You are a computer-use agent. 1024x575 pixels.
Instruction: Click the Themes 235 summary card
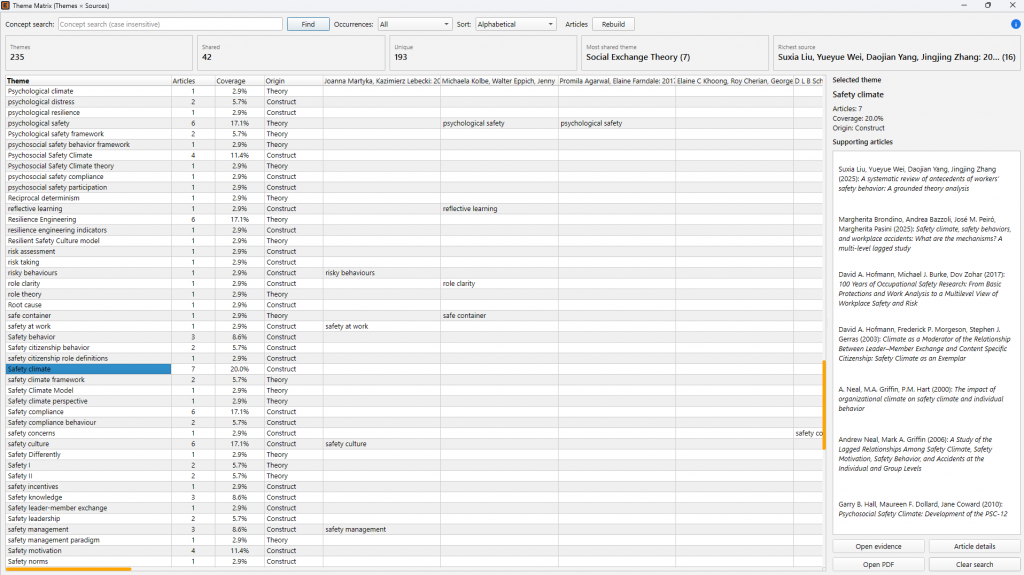coord(99,53)
